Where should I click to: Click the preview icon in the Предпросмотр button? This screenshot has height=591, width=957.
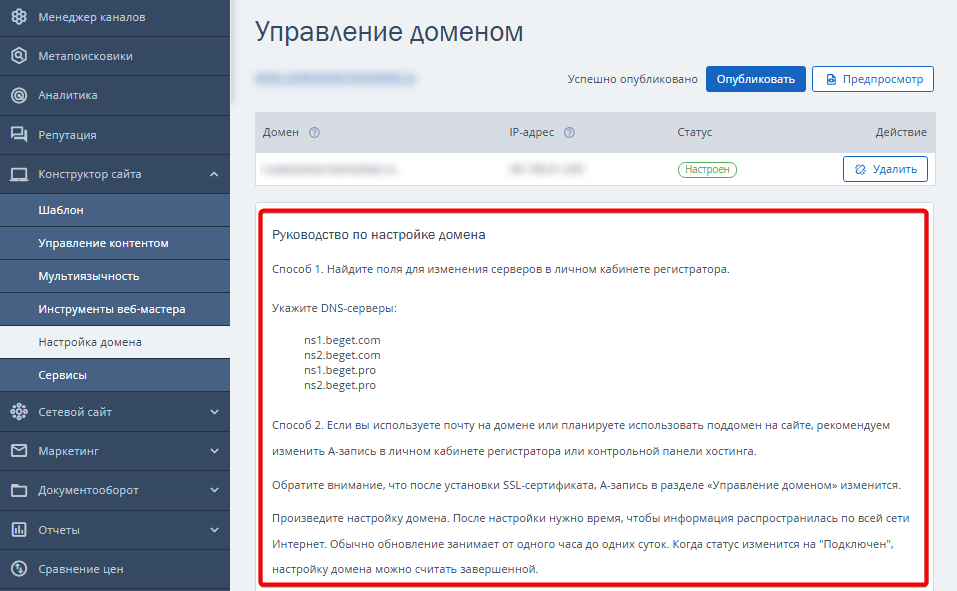pos(831,79)
